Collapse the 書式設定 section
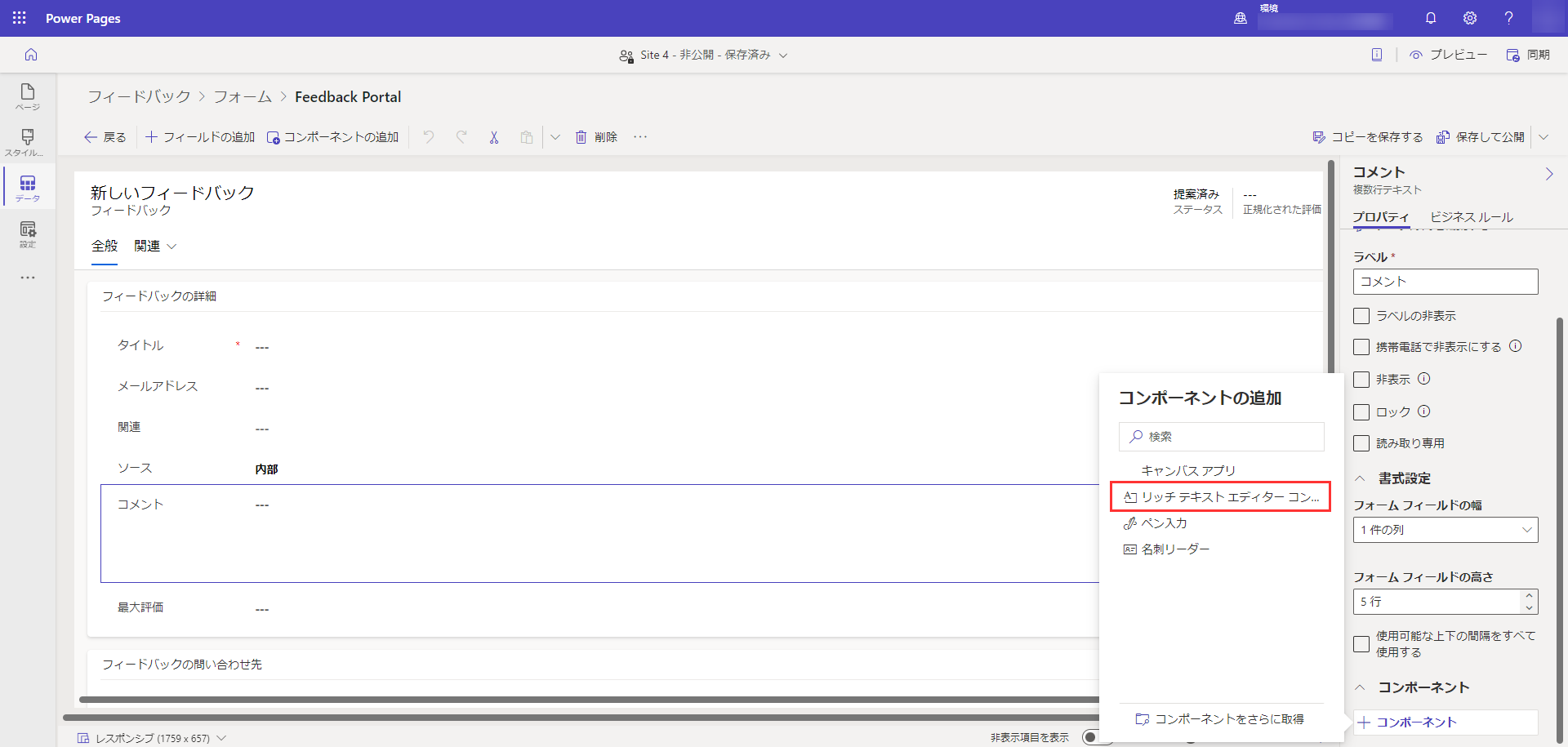This screenshot has height=747, width=1568. point(1361,478)
